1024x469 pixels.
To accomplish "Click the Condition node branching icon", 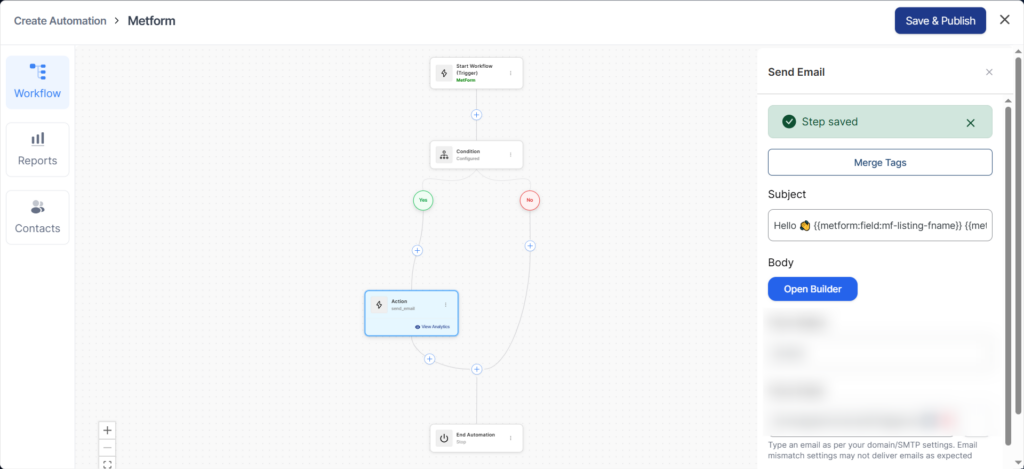I will [444, 155].
